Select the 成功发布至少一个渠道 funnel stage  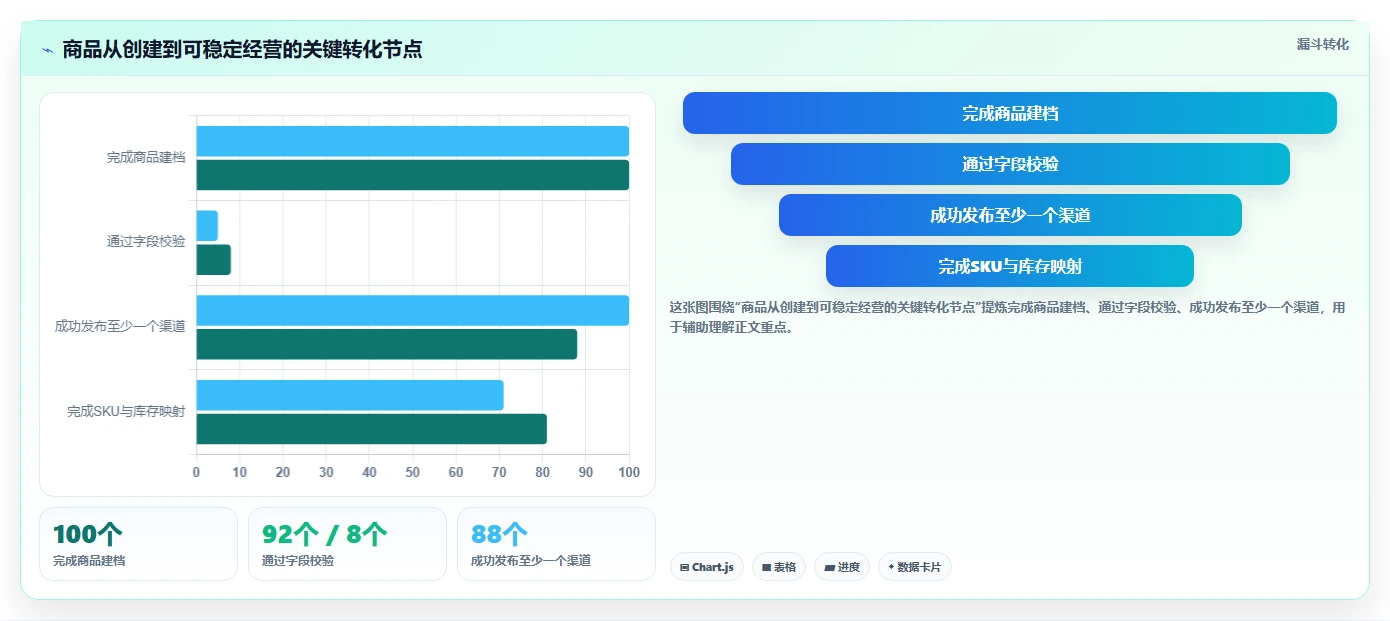(x=1010, y=215)
